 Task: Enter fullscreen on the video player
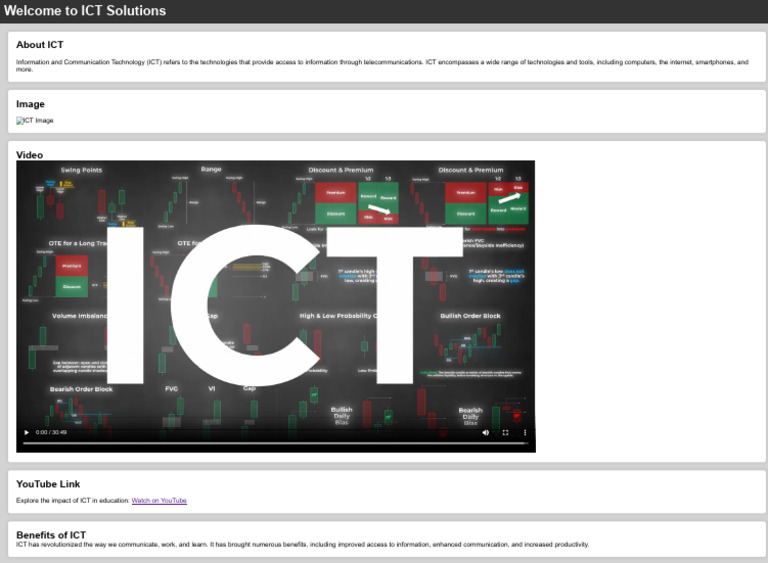tap(505, 432)
